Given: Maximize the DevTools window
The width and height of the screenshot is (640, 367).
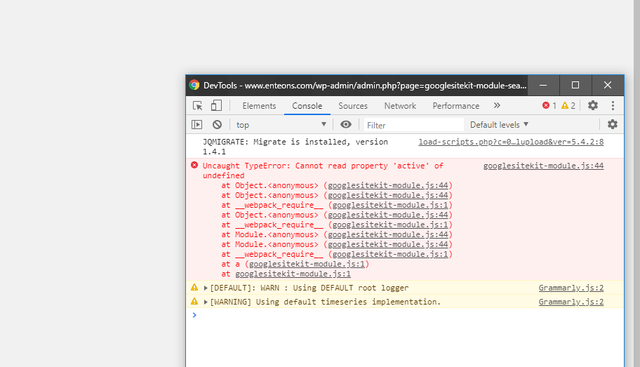Looking at the screenshot, I should pos(575,85).
